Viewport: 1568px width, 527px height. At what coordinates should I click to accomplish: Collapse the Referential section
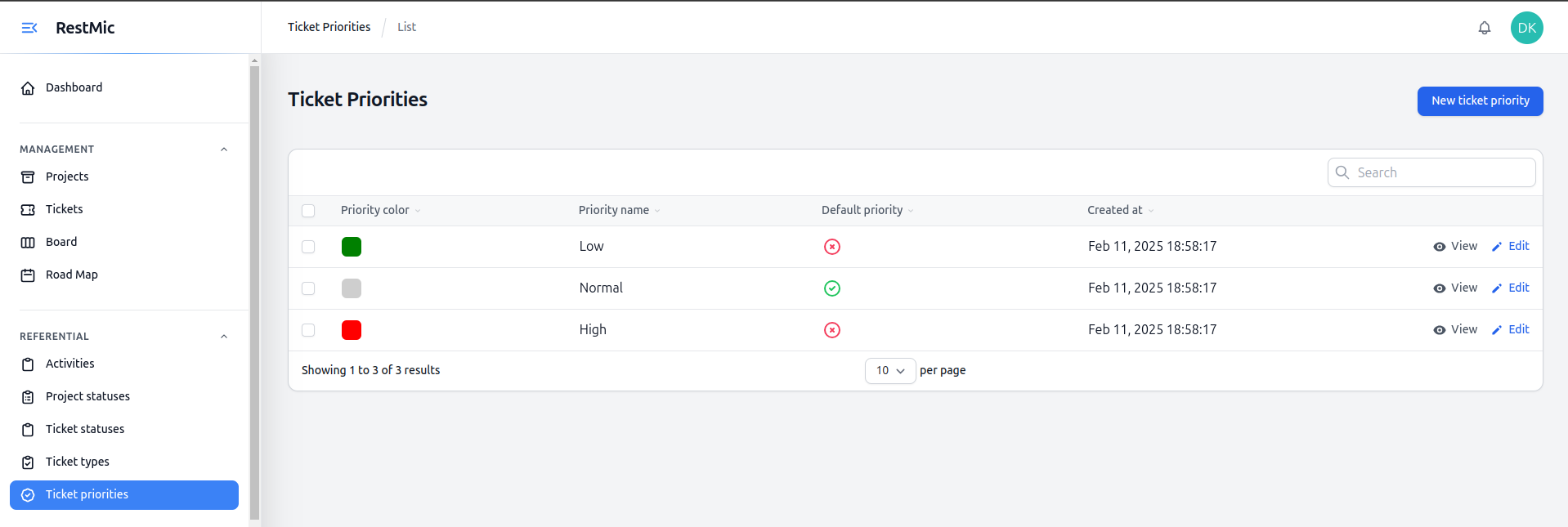[224, 337]
